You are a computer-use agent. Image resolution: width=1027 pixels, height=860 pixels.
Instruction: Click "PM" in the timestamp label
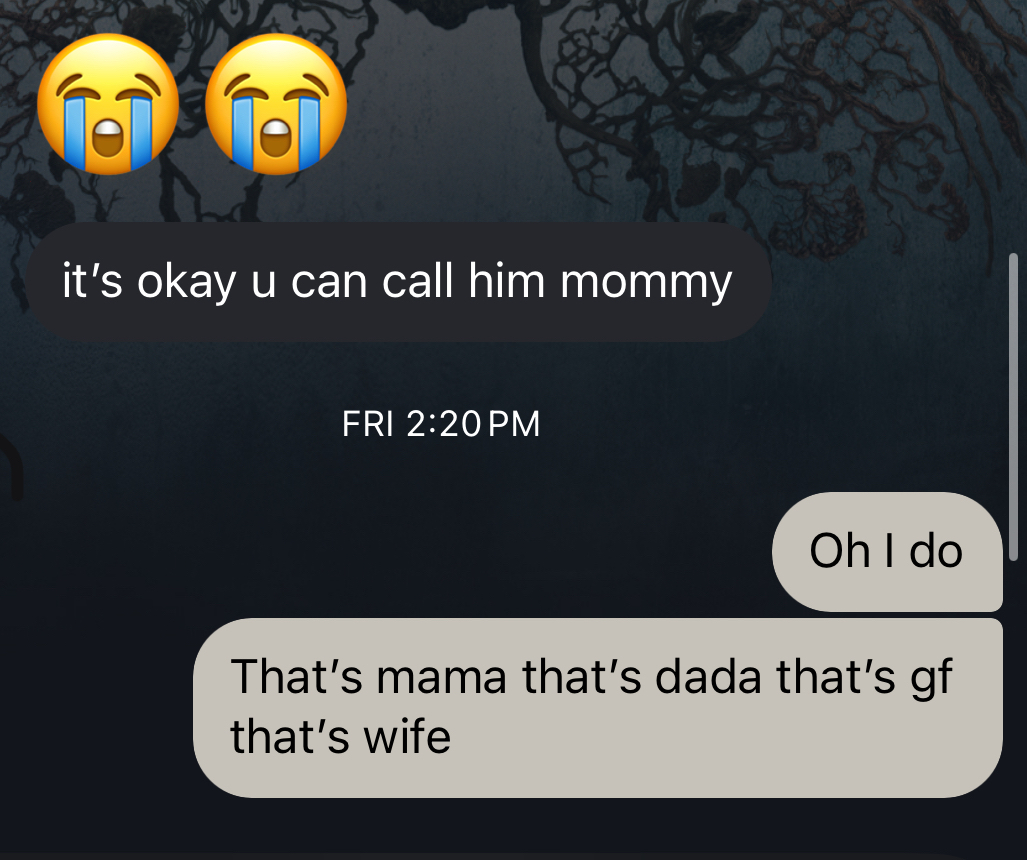514,424
